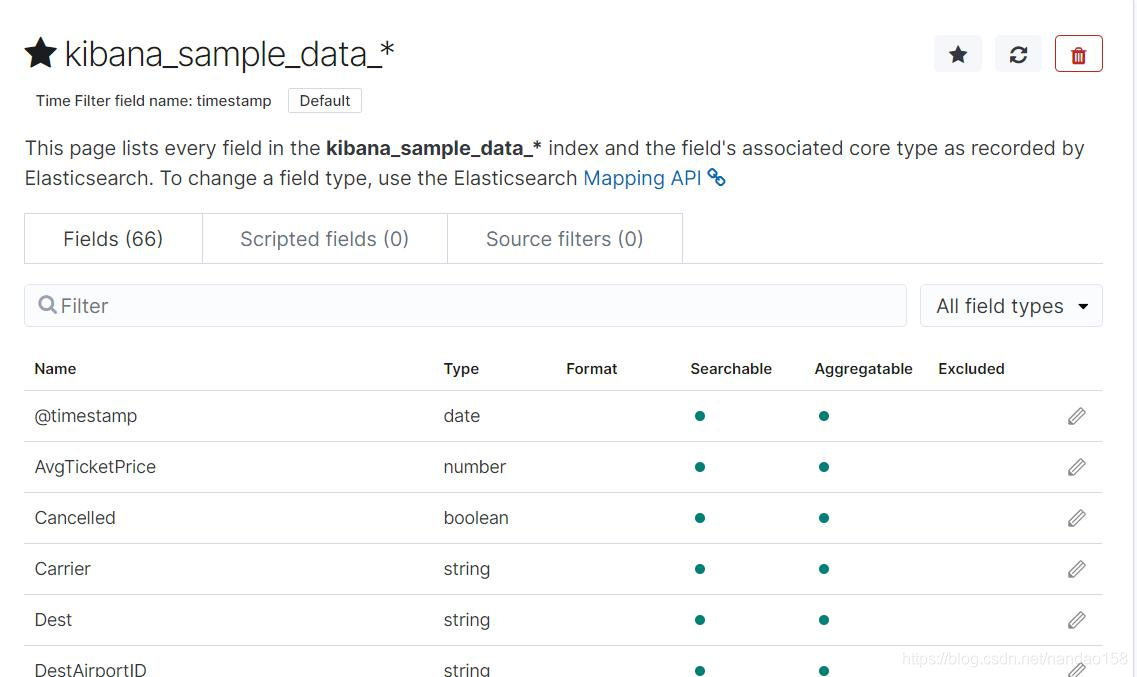This screenshot has width=1137, height=677.
Task: Edit the Dest field pencil icon
Action: coord(1077,620)
